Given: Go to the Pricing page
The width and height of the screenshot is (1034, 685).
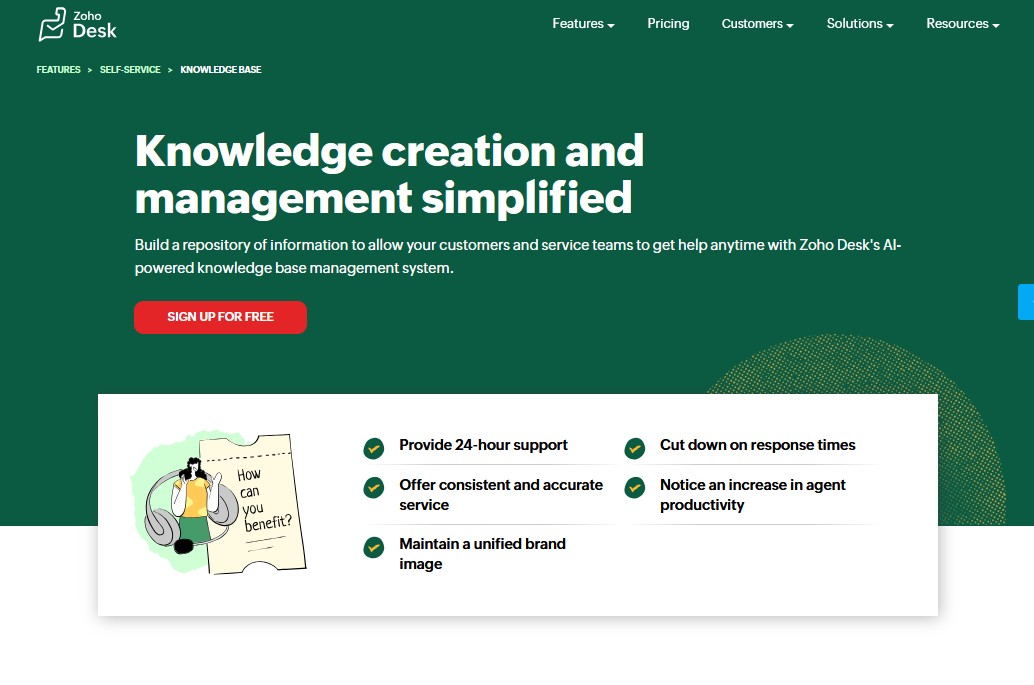Looking at the screenshot, I should (668, 24).
